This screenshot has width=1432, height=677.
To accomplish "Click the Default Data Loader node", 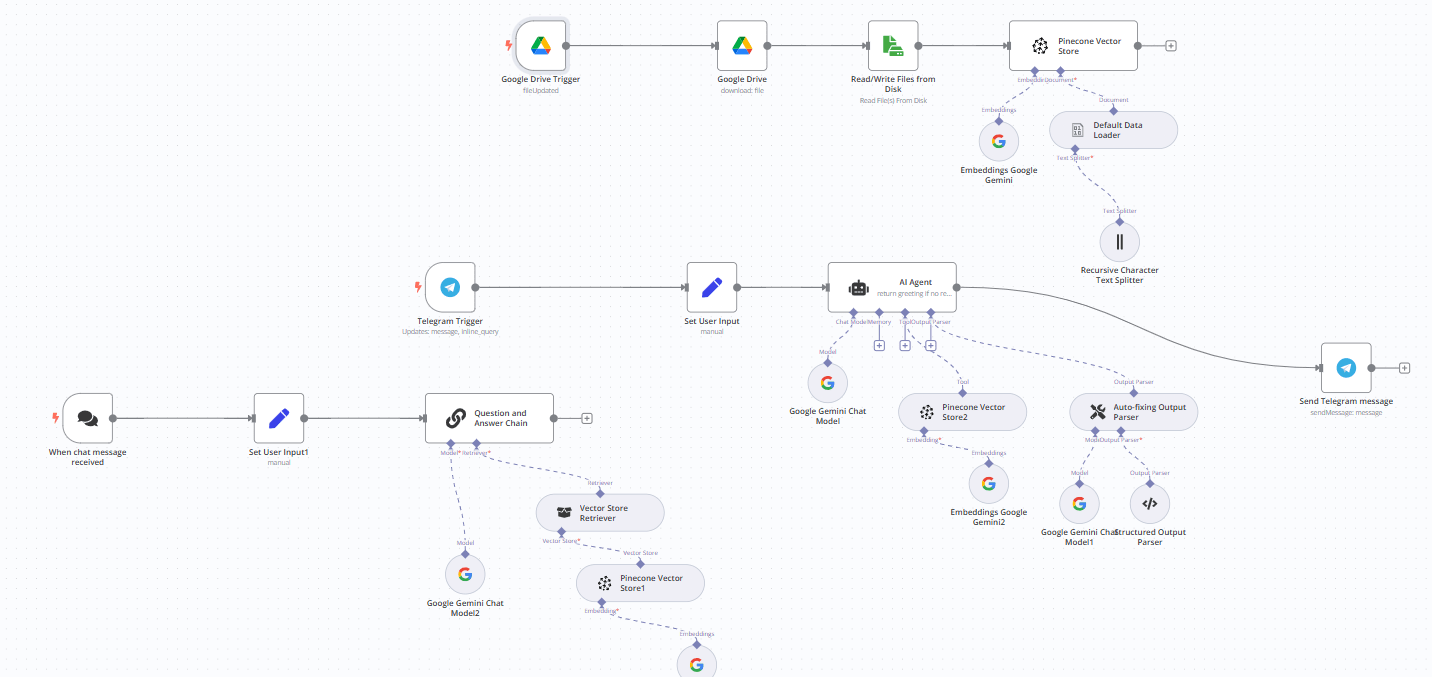I will (x=1113, y=130).
